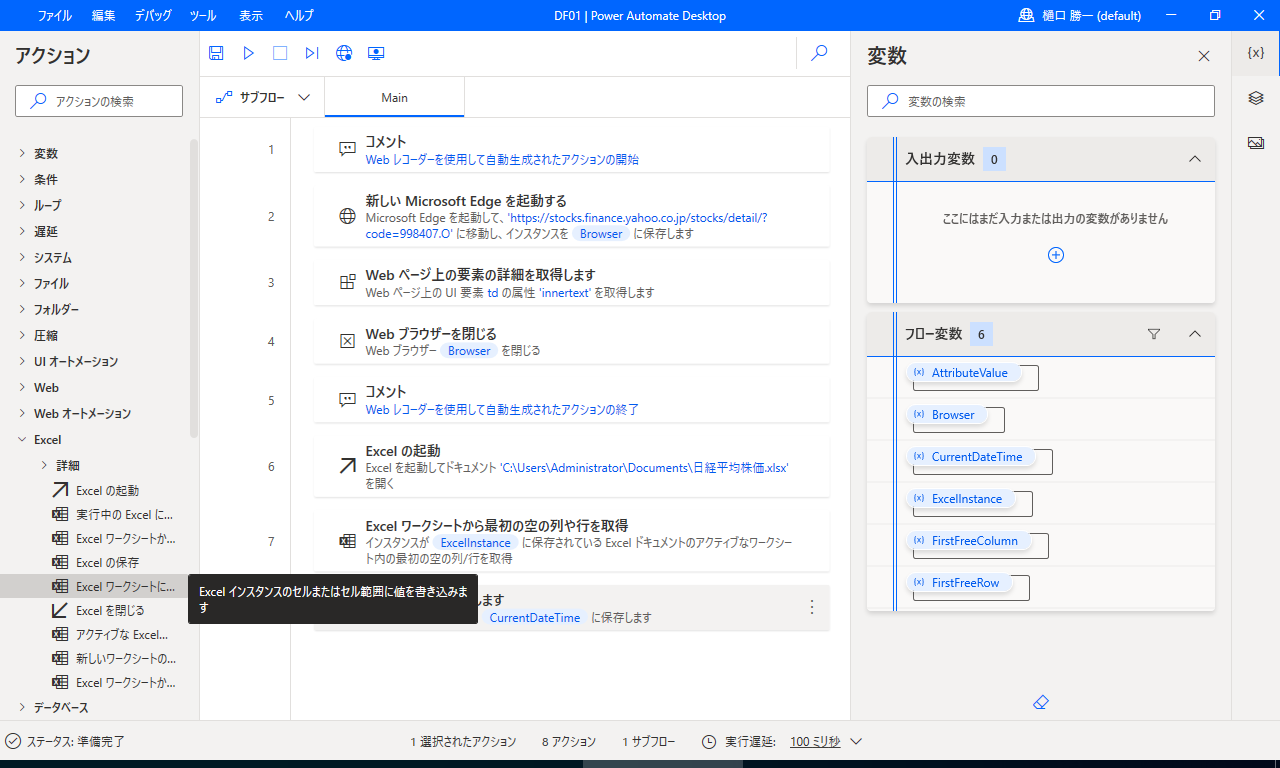Select the FirstFreeRow flow variable
This screenshot has width=1280, height=768.
pyautogui.click(x=960, y=583)
